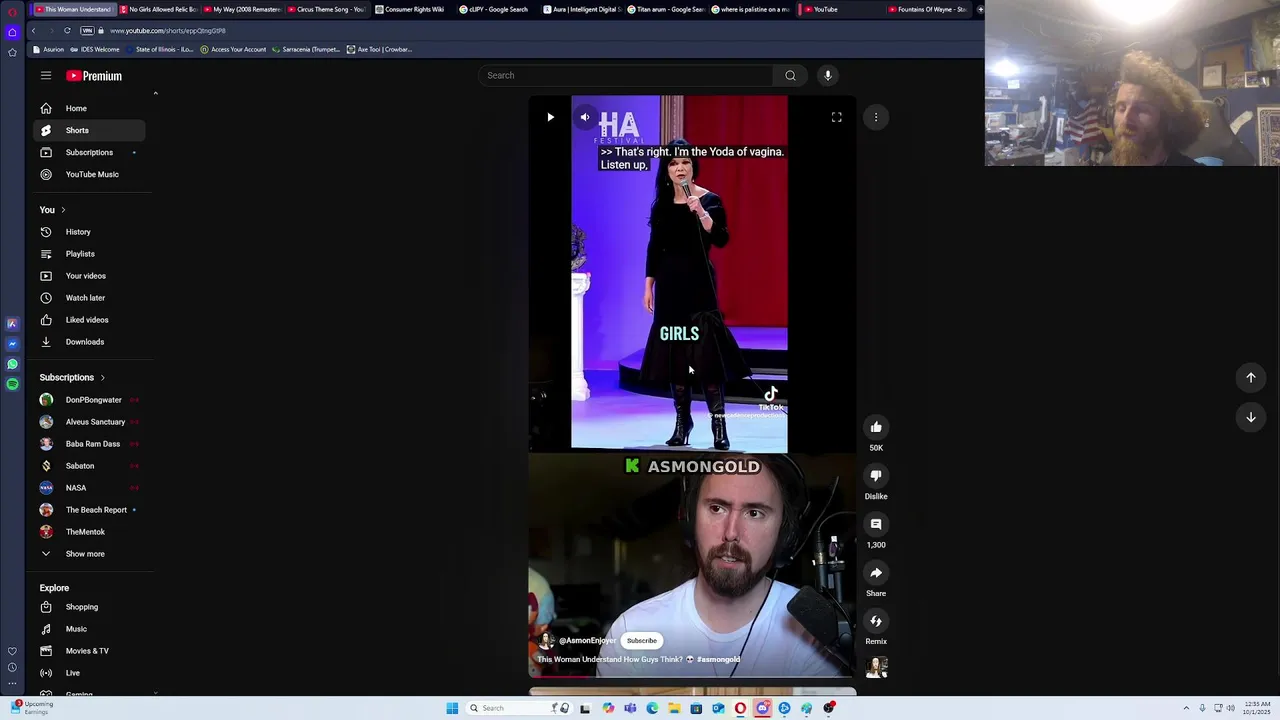Expand the You section chevron
The image size is (1280, 720).
[63, 210]
